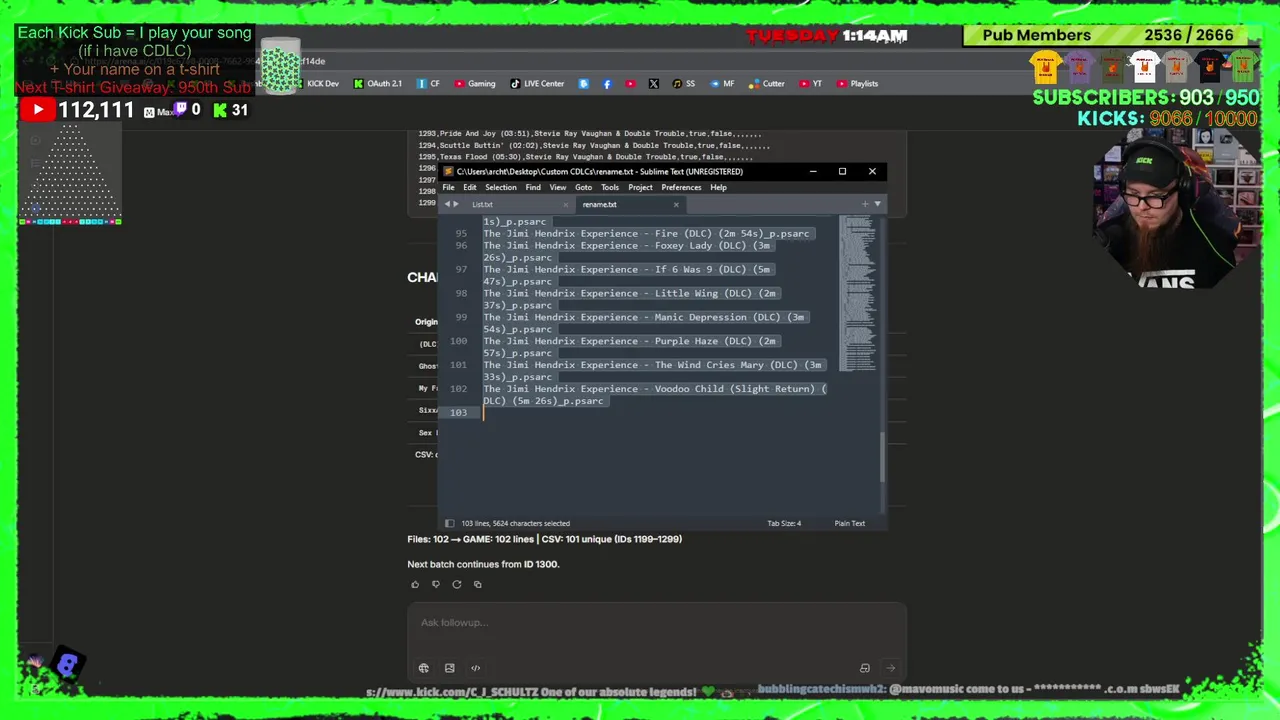Click the code brackets icon
This screenshot has height=720, width=1280.
click(476, 668)
